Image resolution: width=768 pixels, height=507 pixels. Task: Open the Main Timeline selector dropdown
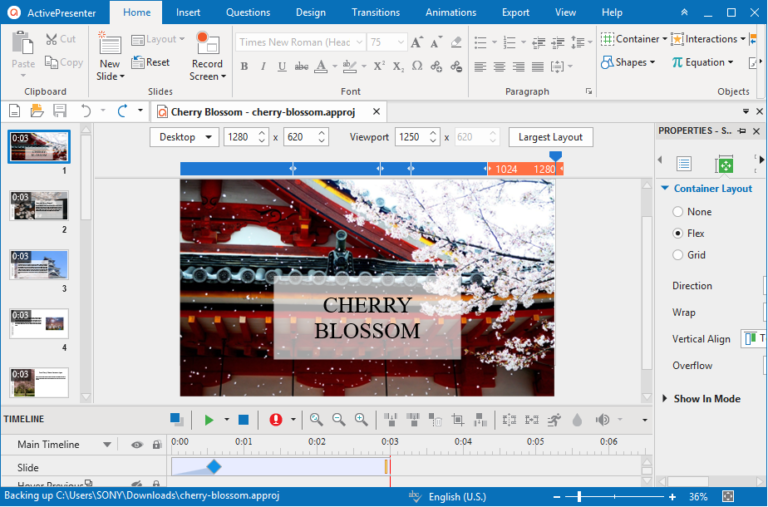point(107,445)
